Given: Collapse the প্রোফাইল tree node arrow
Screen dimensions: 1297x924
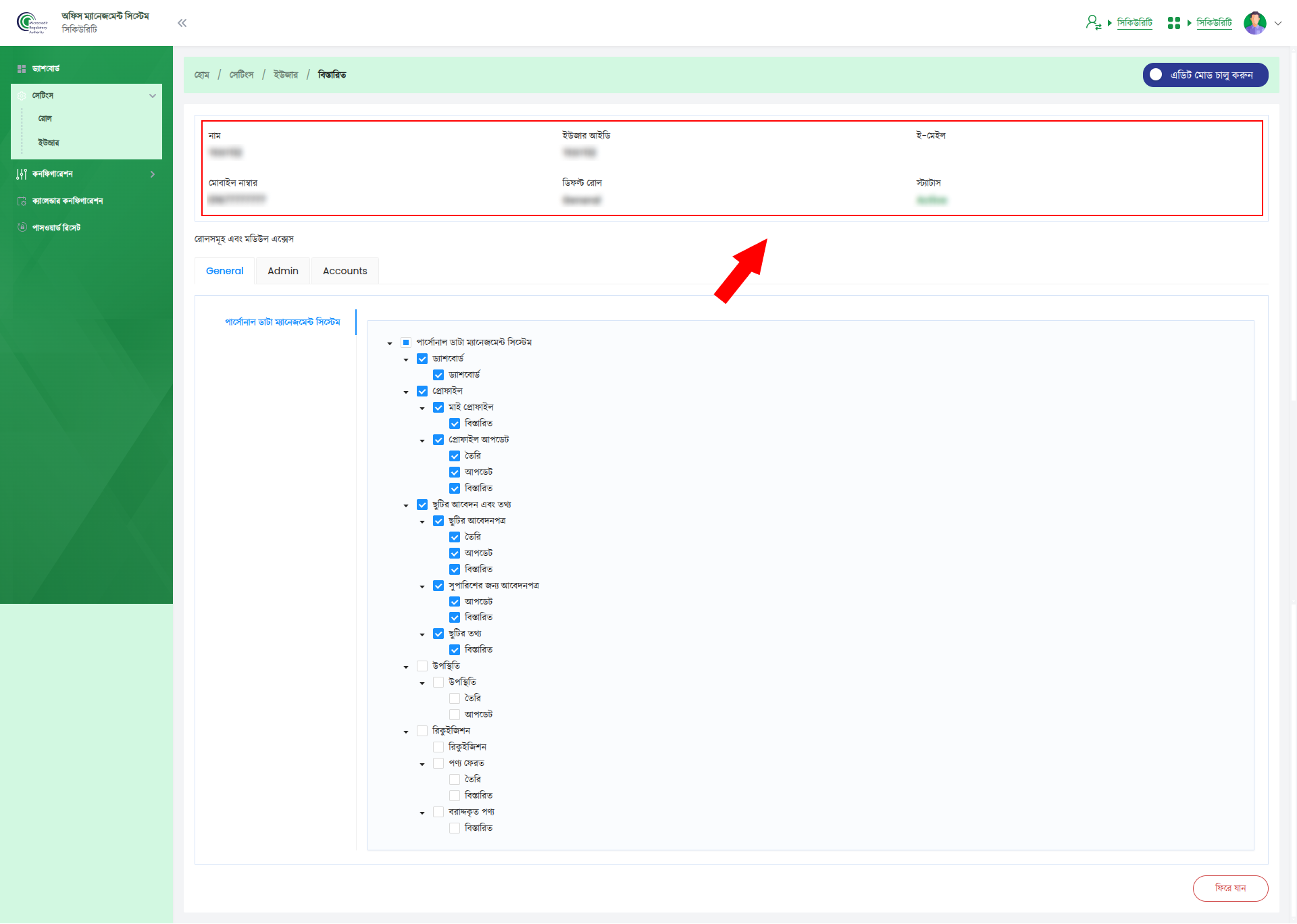Looking at the screenshot, I should 406,392.
